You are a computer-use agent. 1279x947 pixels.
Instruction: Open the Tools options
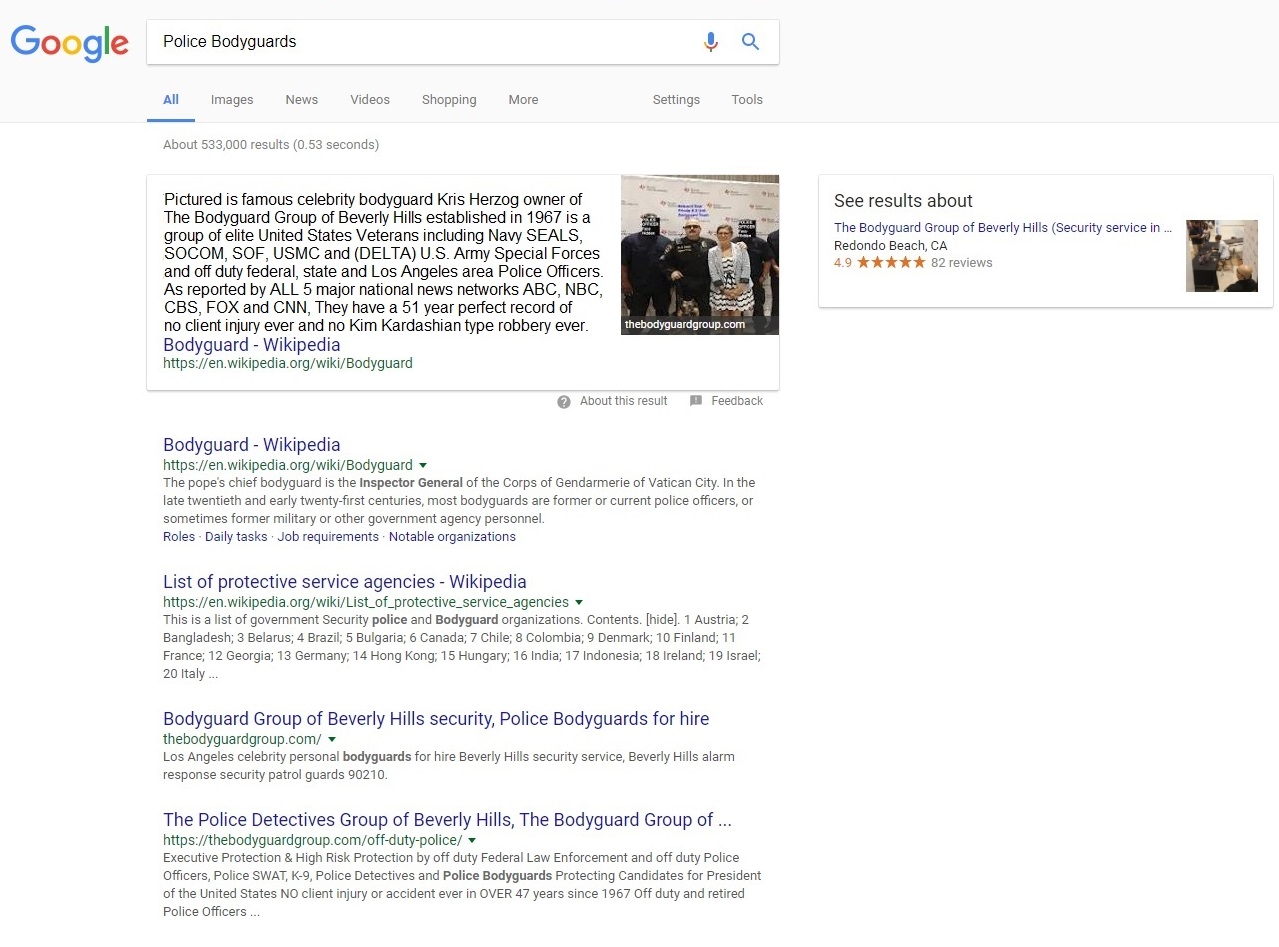tap(747, 100)
